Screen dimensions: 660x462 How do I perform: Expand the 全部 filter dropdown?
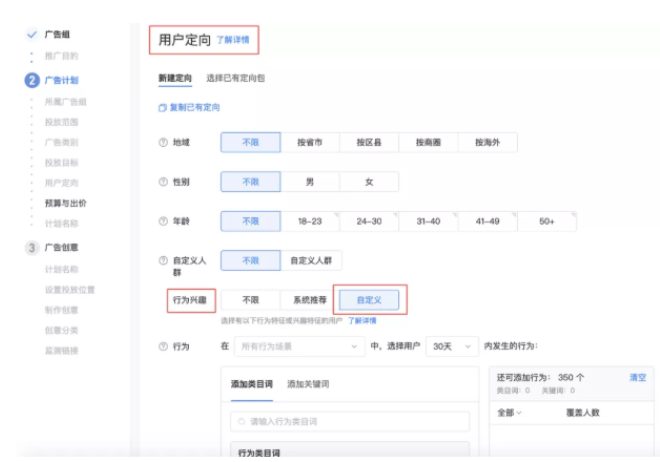pos(509,413)
